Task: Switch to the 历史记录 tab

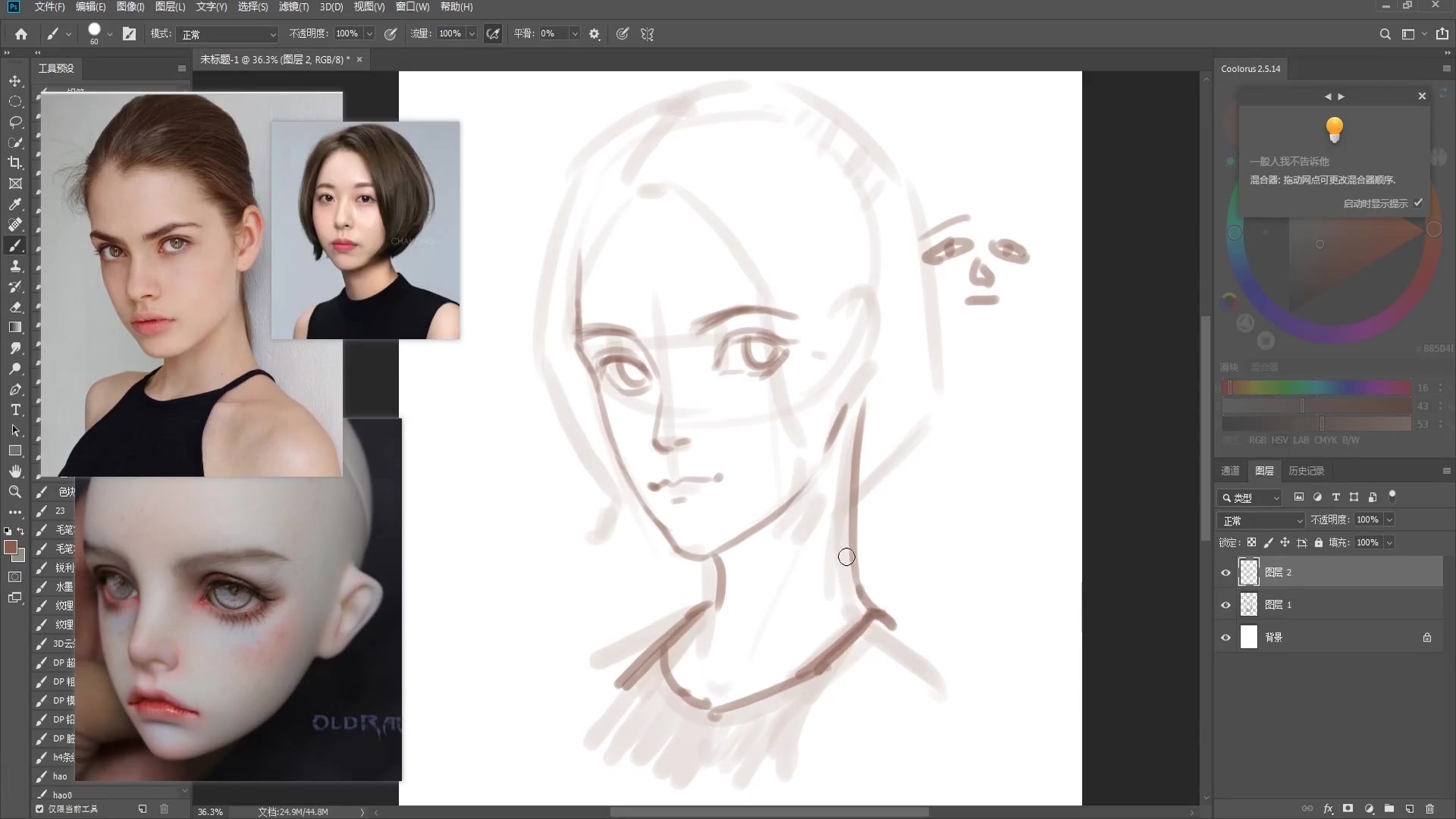Action: (x=1306, y=471)
